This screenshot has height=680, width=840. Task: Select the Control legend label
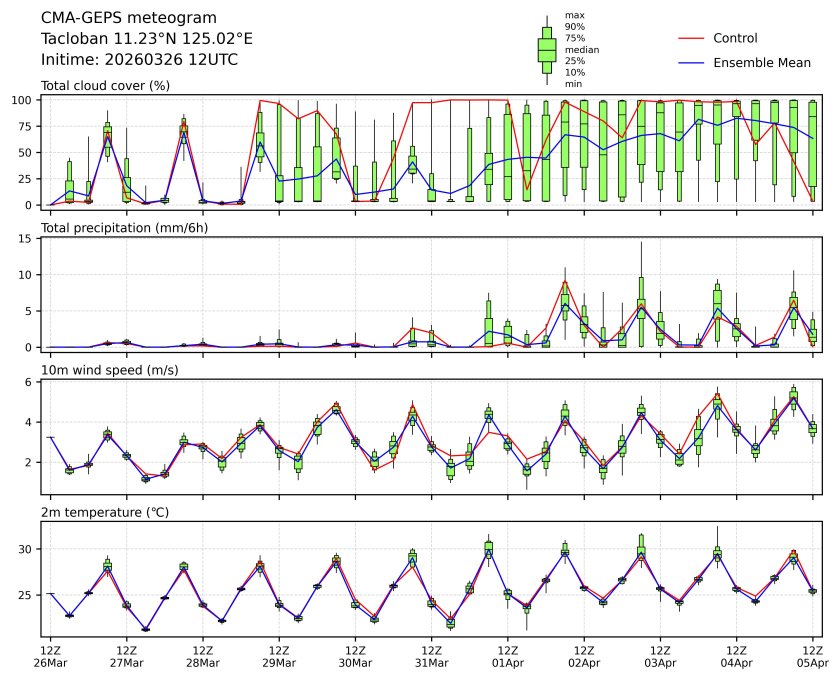(735, 38)
